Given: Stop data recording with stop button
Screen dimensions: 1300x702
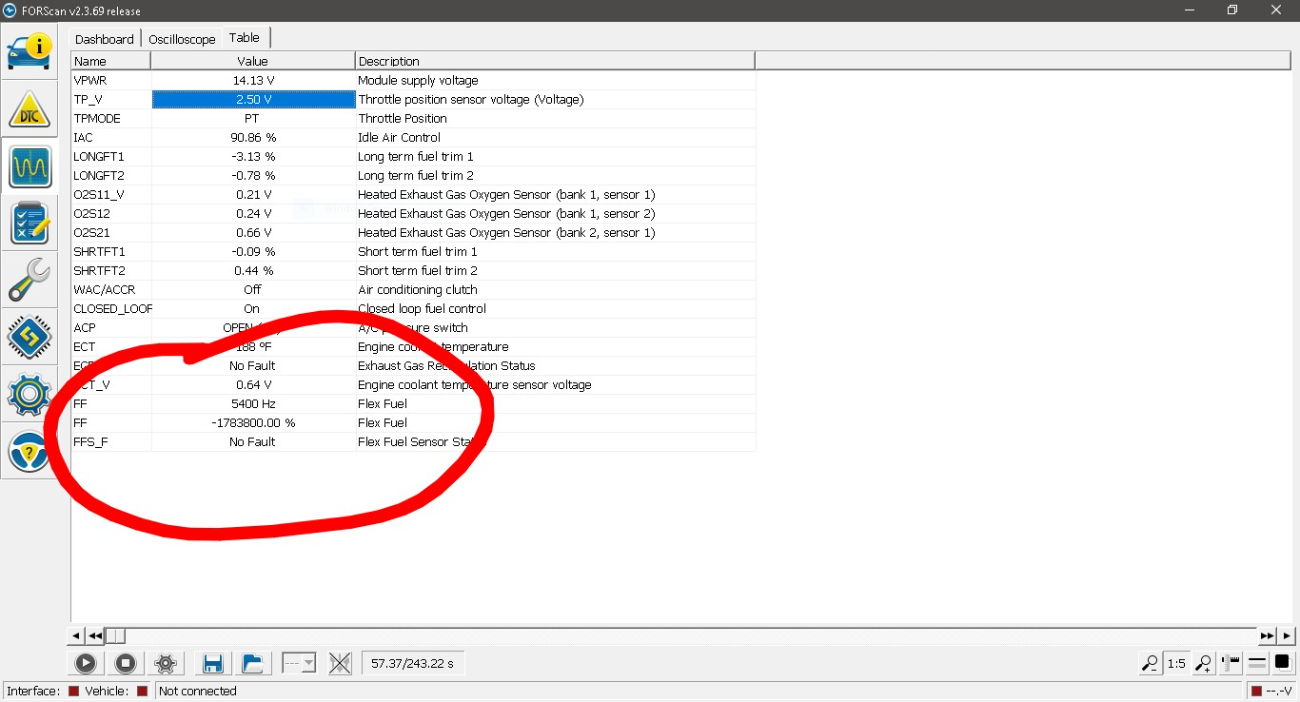Looking at the screenshot, I should [x=125, y=663].
